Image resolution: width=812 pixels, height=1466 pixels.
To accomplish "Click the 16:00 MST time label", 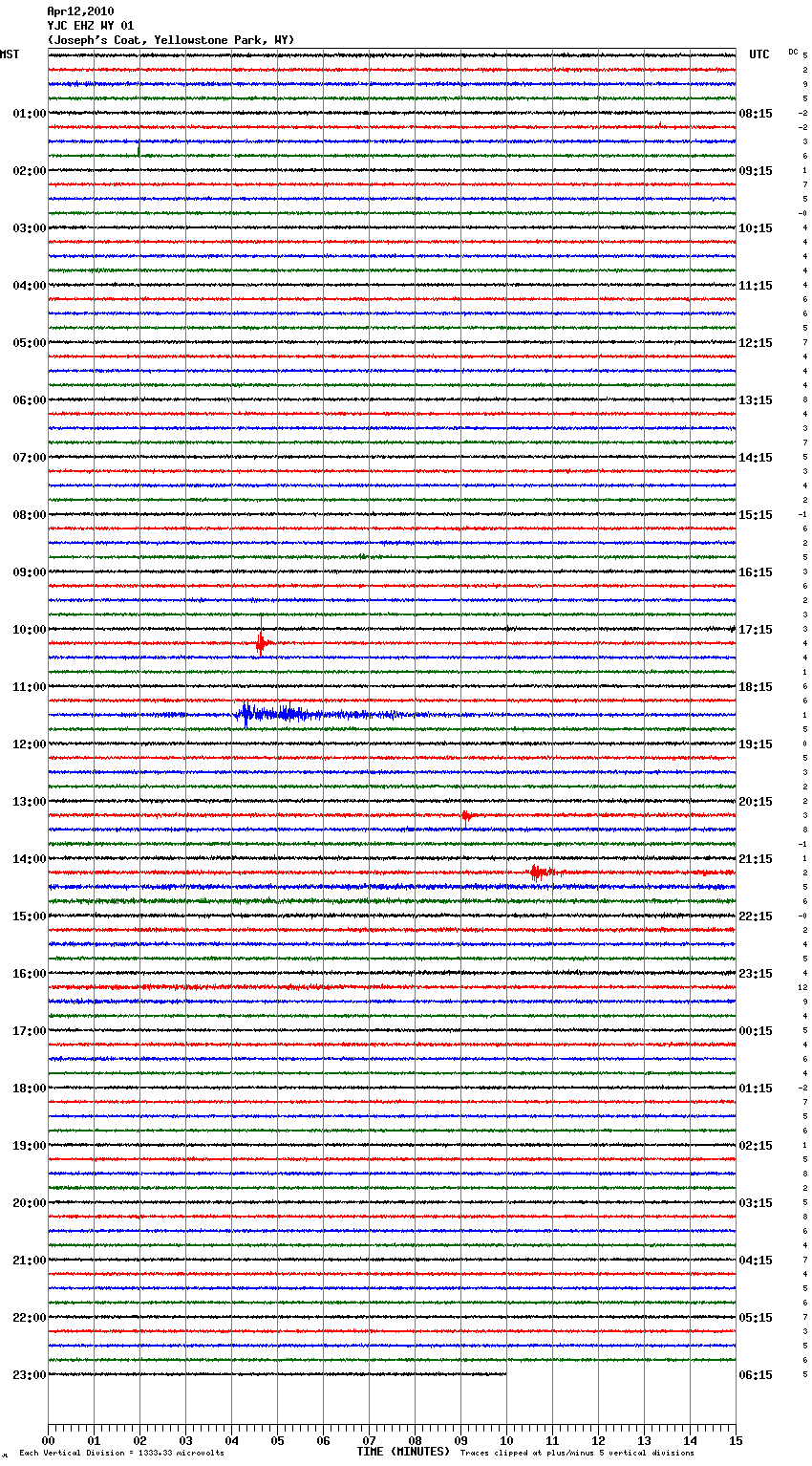I will coord(30,974).
